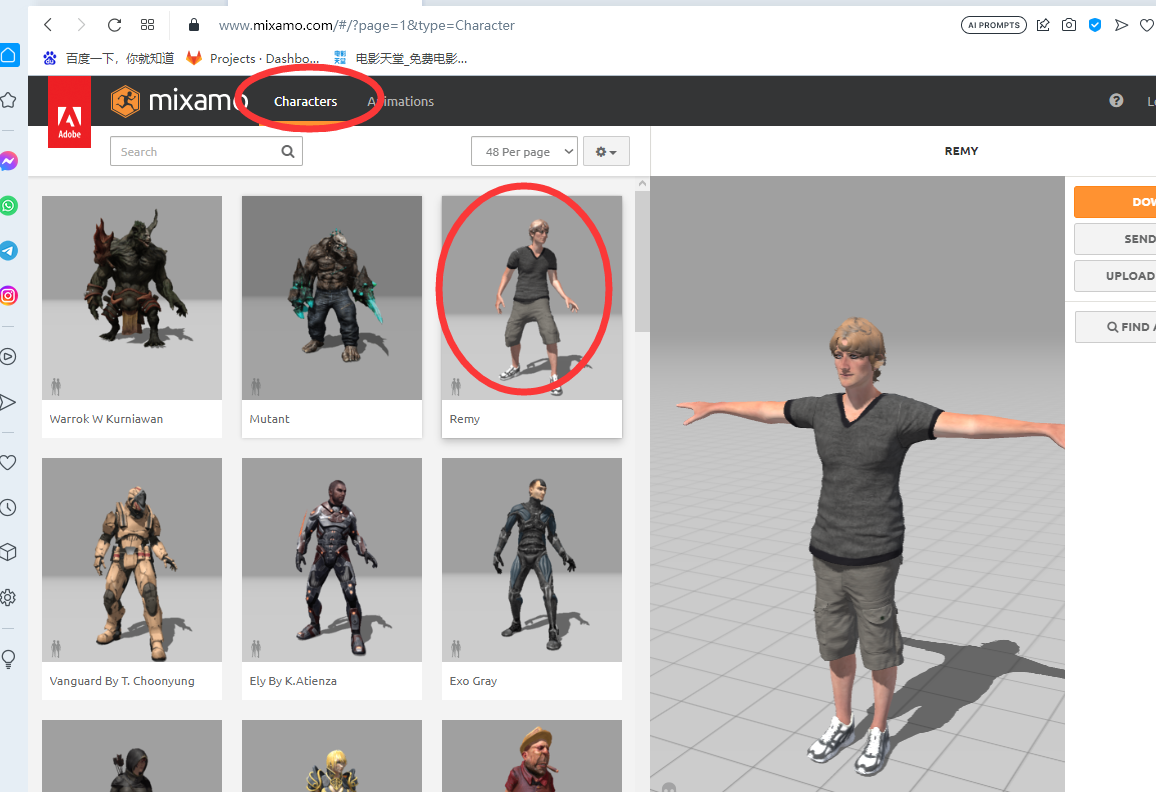
Task: Open the blue privacy shield icon
Action: click(x=1095, y=25)
